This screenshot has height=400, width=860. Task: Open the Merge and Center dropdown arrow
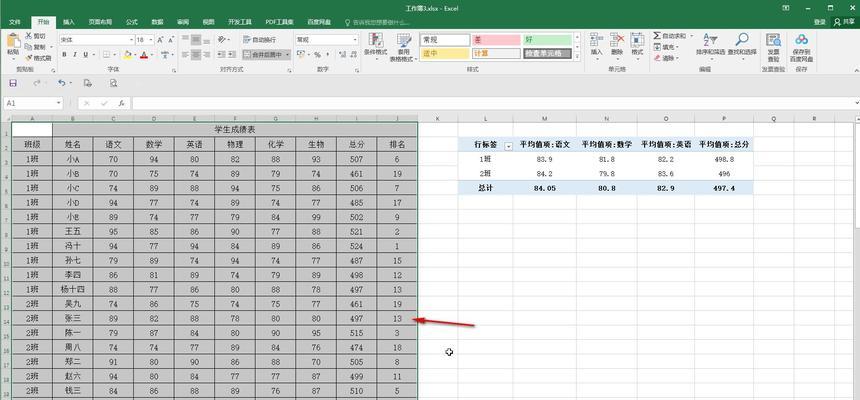[288, 55]
